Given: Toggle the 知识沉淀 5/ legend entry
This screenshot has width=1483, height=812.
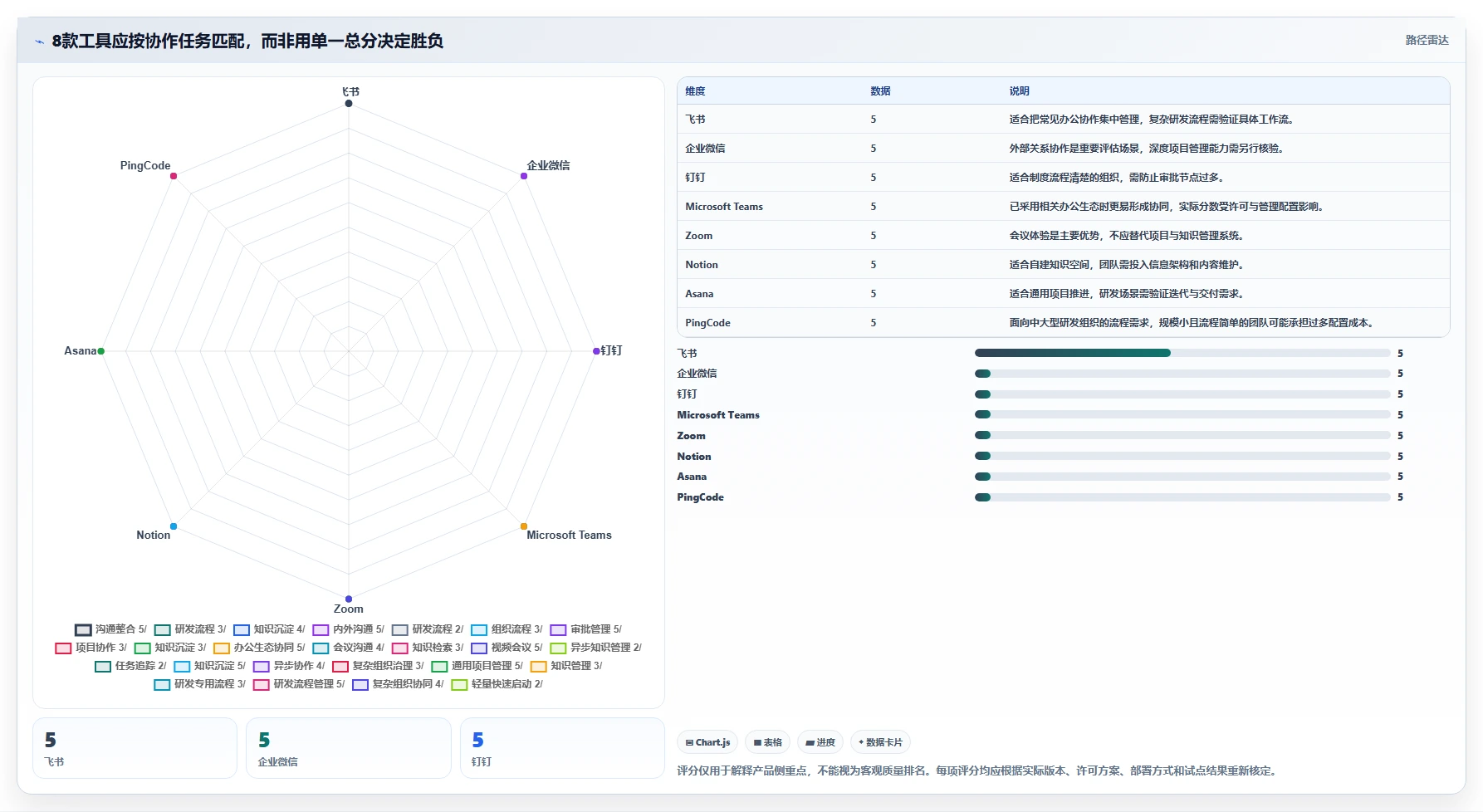Looking at the screenshot, I should coord(210,666).
